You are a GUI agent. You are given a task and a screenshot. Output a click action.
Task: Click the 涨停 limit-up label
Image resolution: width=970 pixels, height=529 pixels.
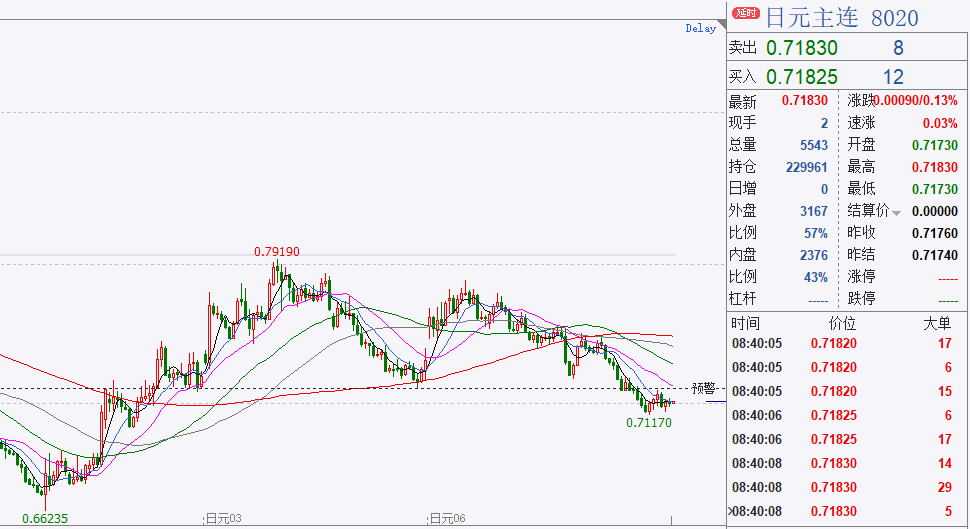coord(861,277)
